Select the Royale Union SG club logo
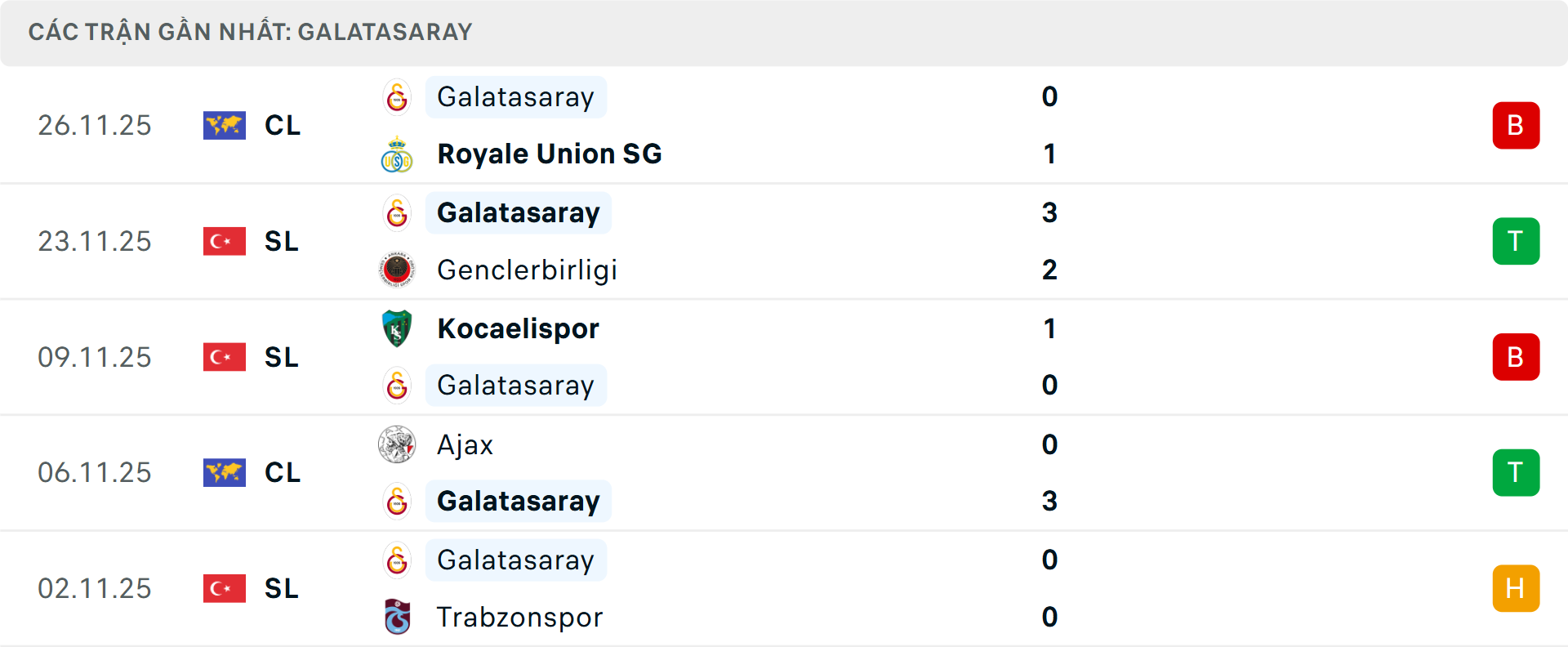This screenshot has height=647, width=1568. (x=397, y=154)
